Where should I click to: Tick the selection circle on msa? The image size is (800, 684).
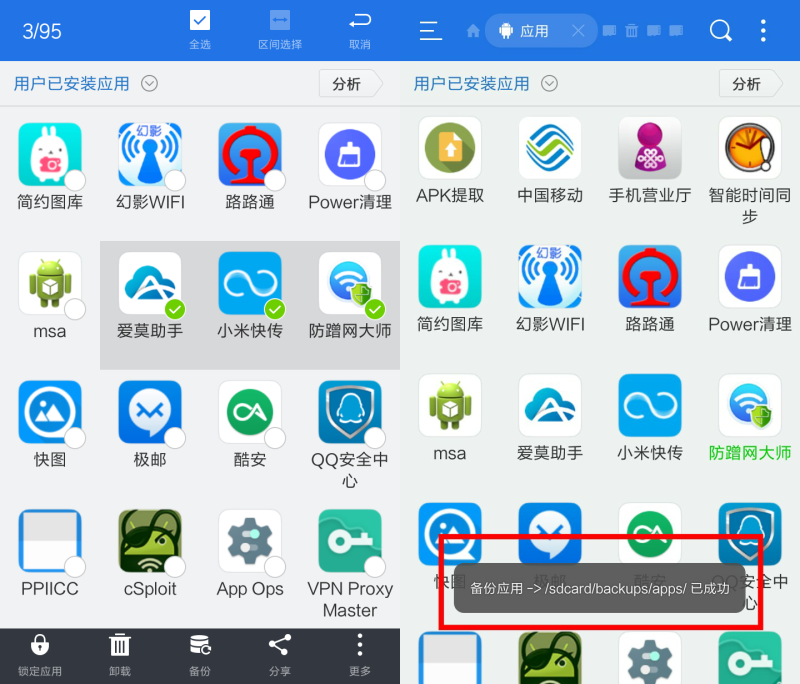(75, 309)
